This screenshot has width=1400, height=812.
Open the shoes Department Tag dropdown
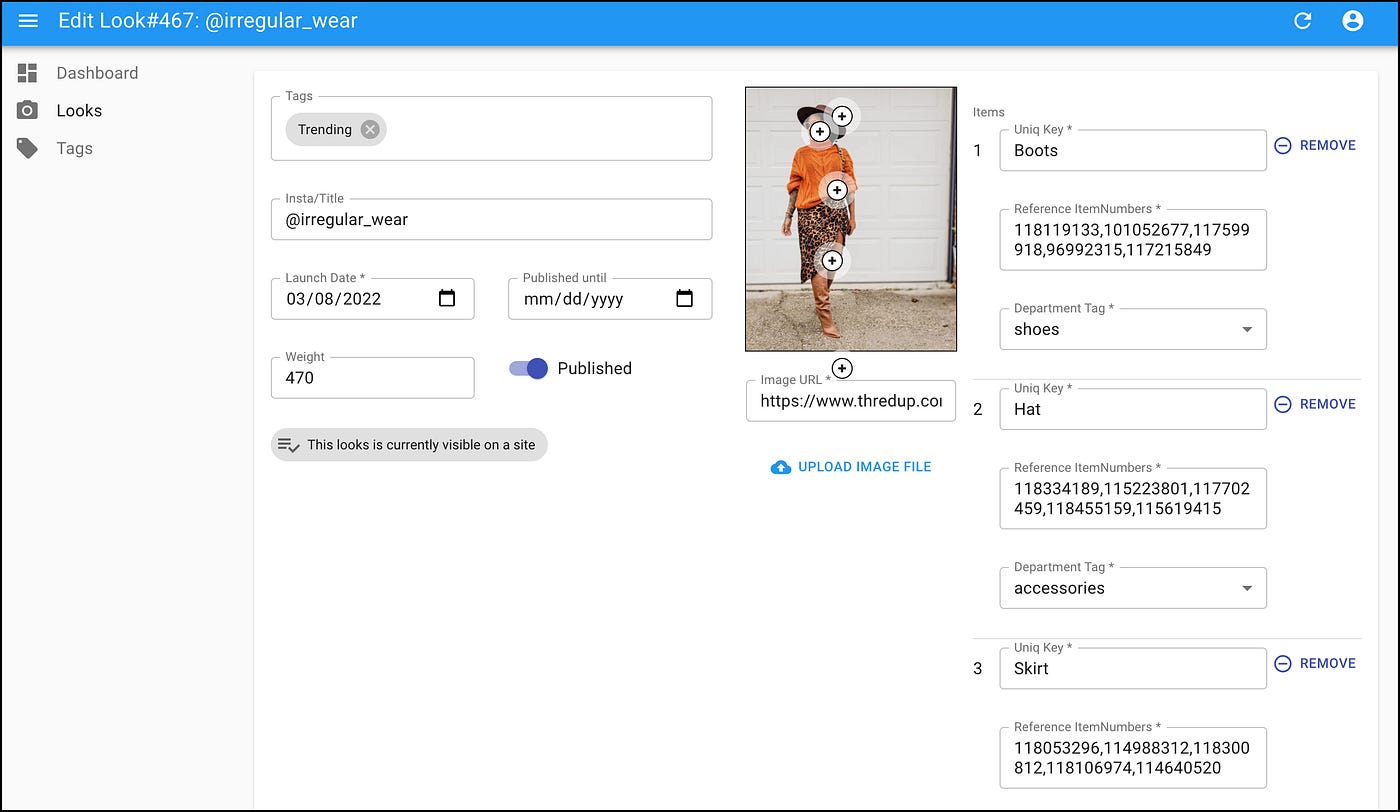1133,329
